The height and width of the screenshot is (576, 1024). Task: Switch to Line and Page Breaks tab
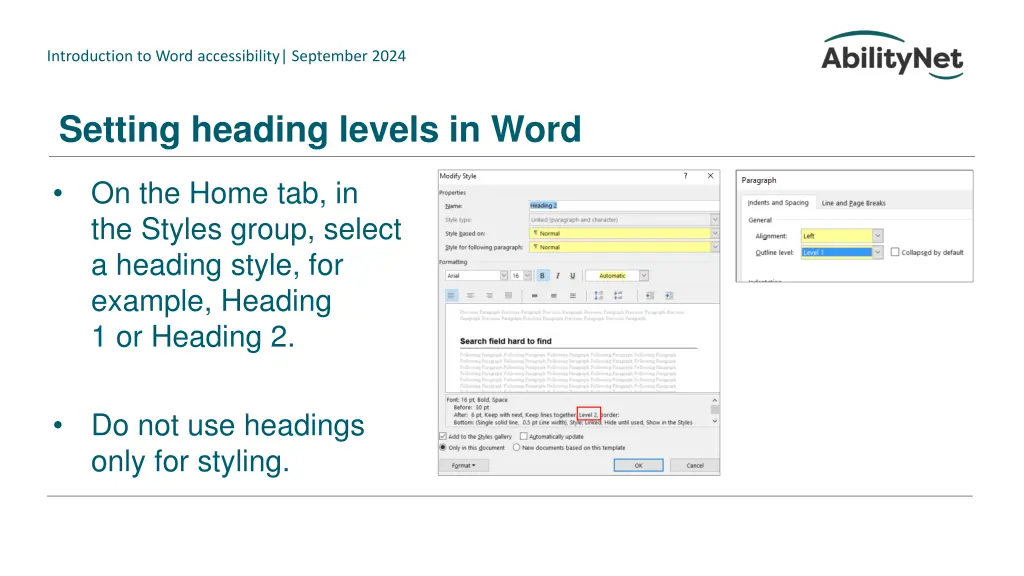[854, 203]
